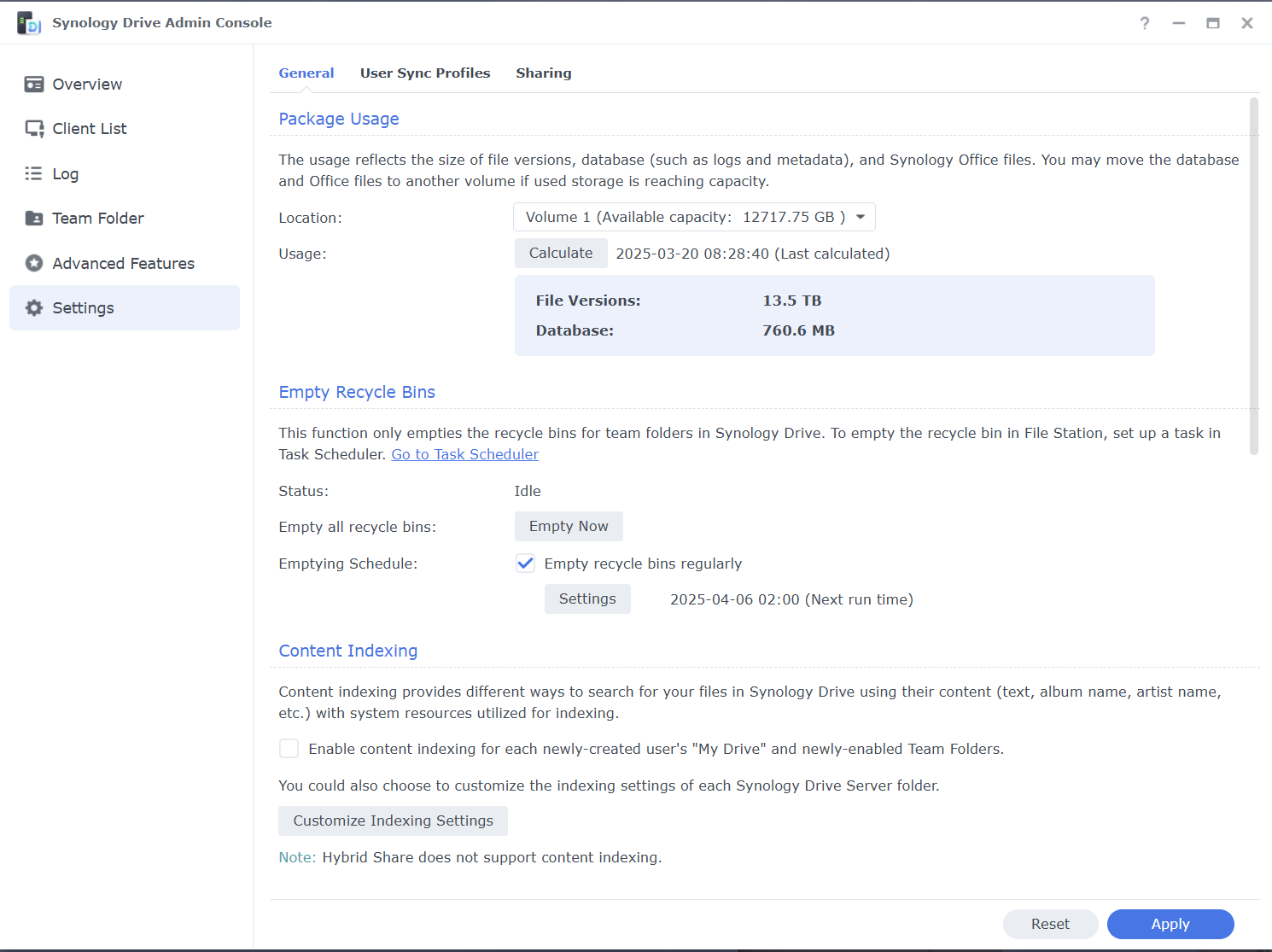Select Advanced Features label in sidebar

(124, 264)
